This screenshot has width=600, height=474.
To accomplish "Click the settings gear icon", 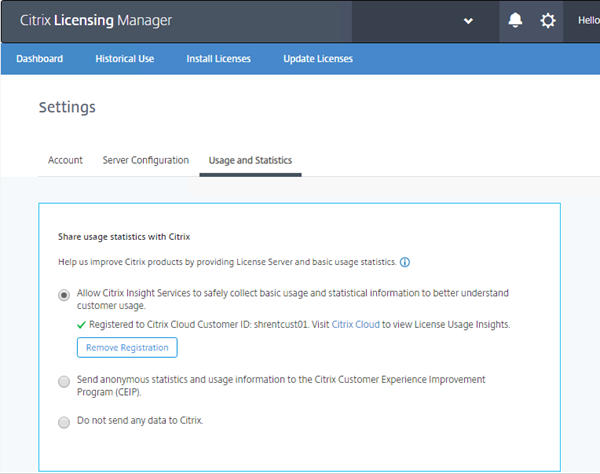I will 548,21.
